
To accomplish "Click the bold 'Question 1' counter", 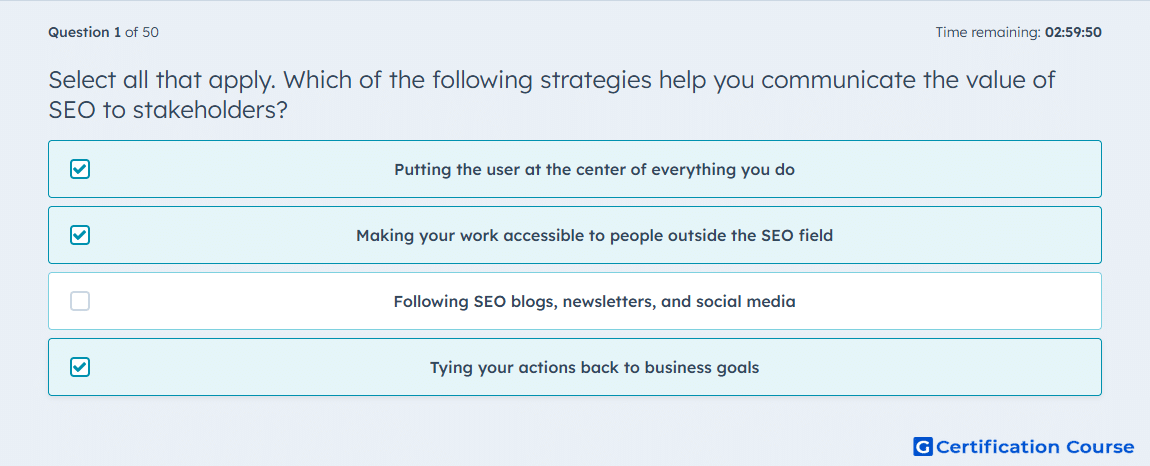I will pyautogui.click(x=85, y=32).
